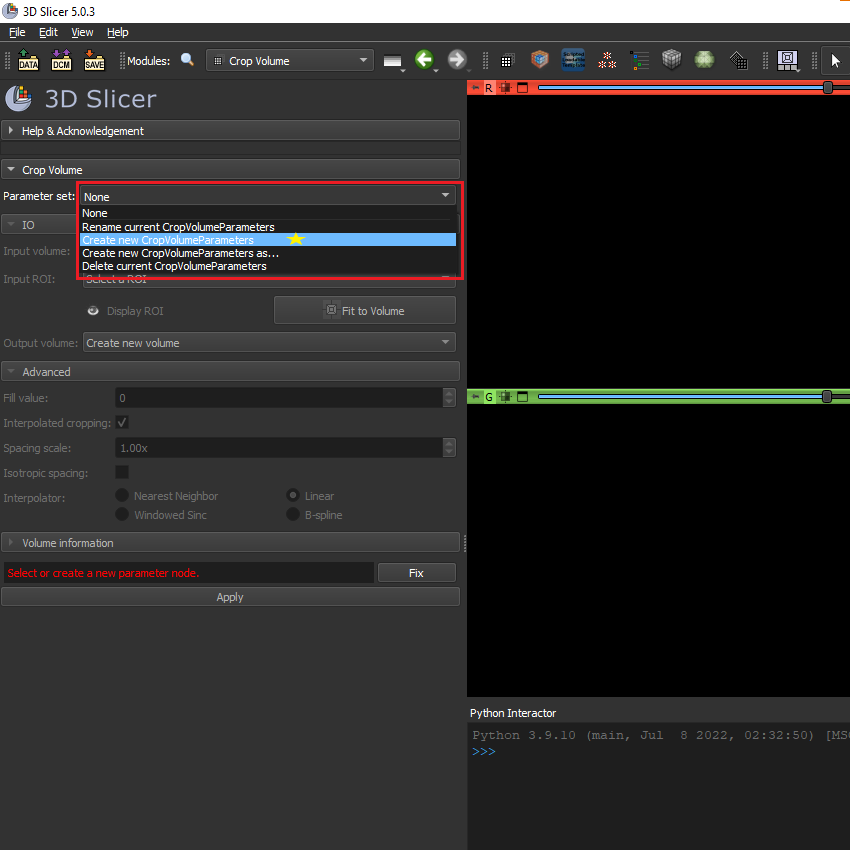
Task: Maximize green slice view window icon
Action: click(523, 397)
